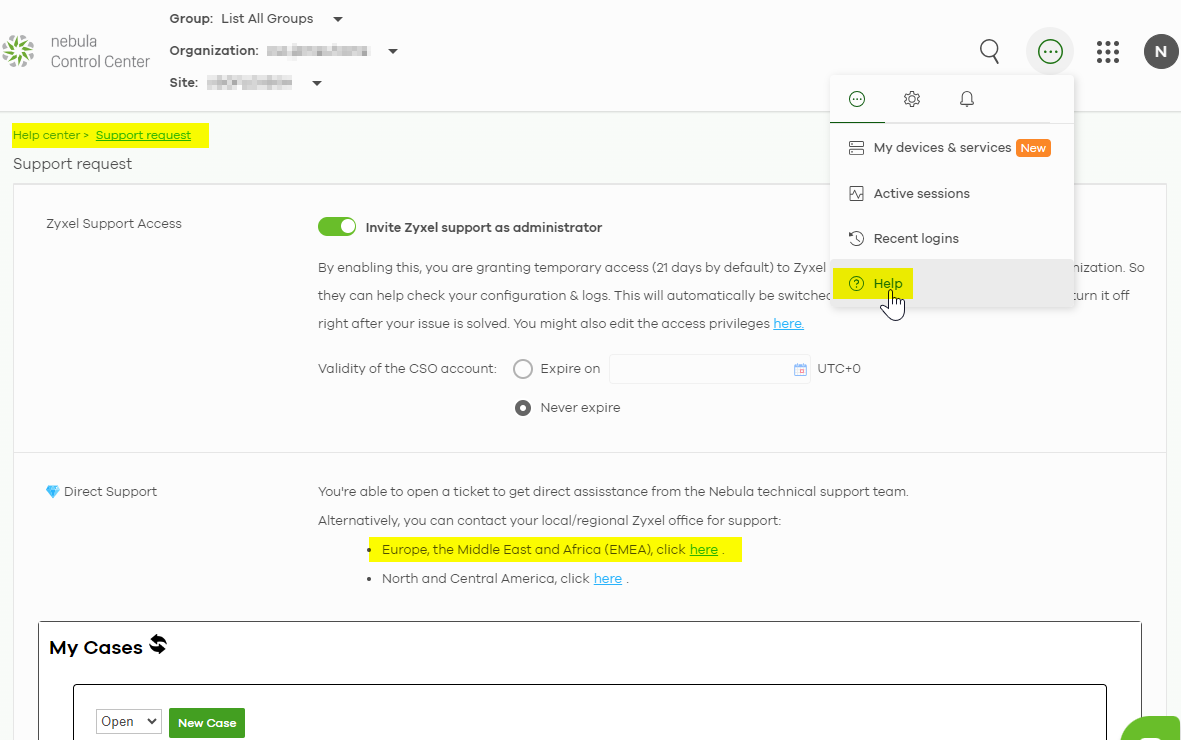Click the expiry date input field
The width and height of the screenshot is (1181, 740).
pyautogui.click(x=710, y=368)
